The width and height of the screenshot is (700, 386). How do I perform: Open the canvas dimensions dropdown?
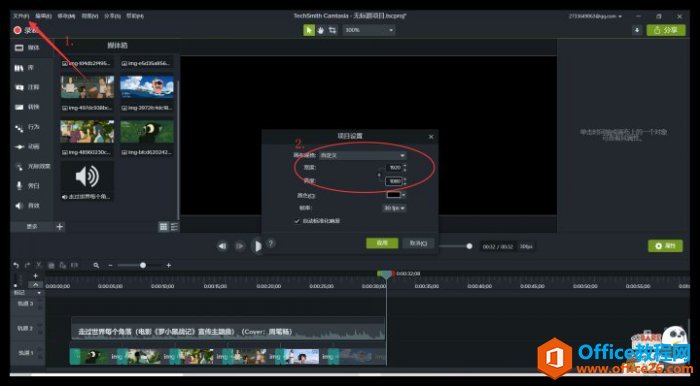point(362,155)
